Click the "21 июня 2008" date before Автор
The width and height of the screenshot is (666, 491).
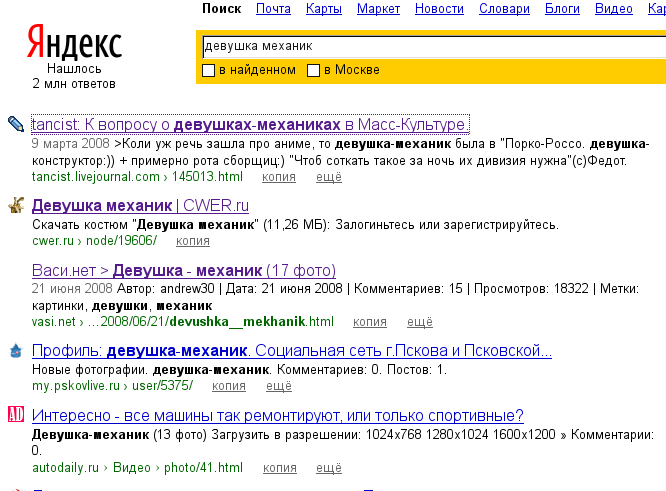click(72, 289)
